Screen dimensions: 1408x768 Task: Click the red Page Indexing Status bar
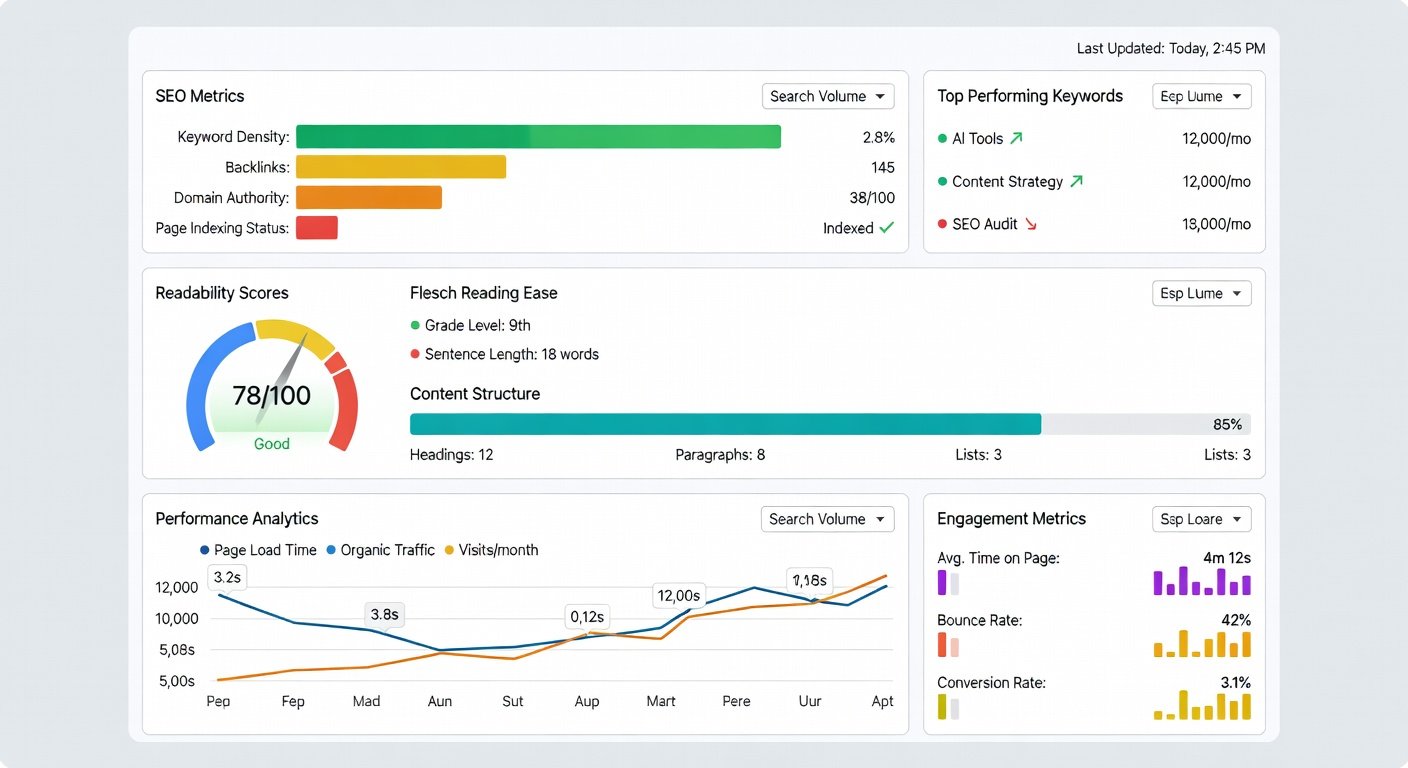[317, 228]
